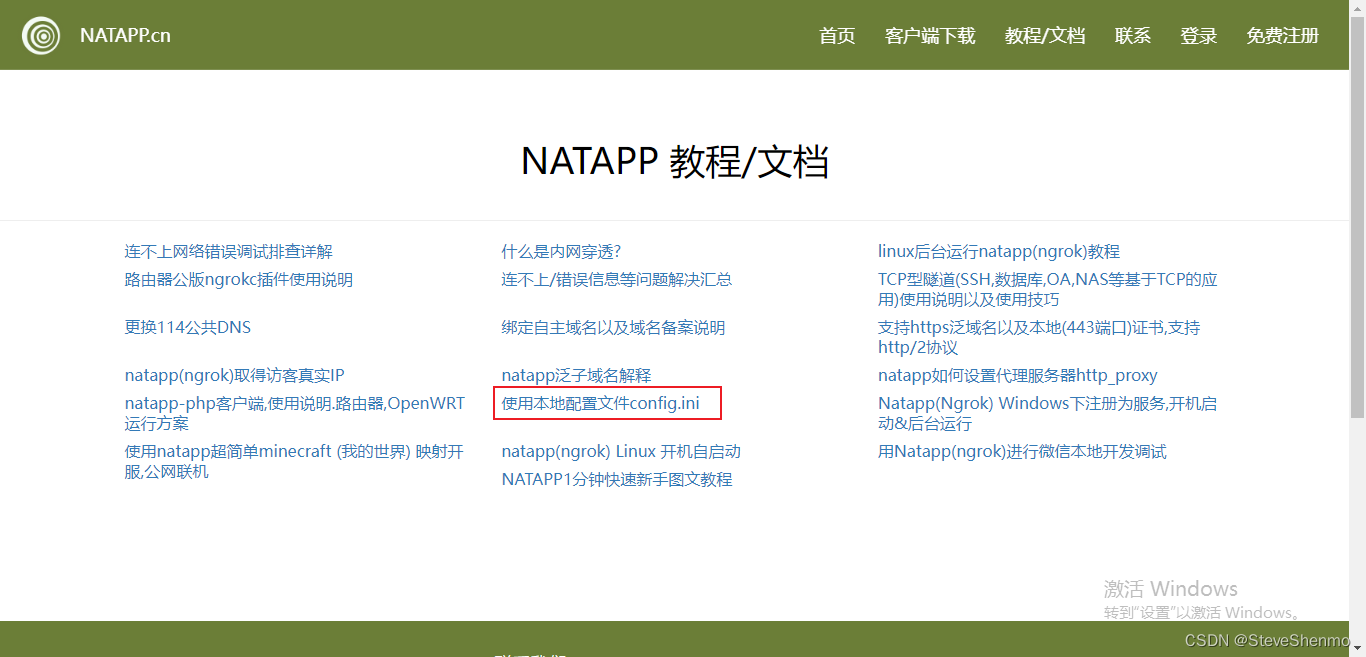Open natapp-php客户端 使用说明 link

295,414
